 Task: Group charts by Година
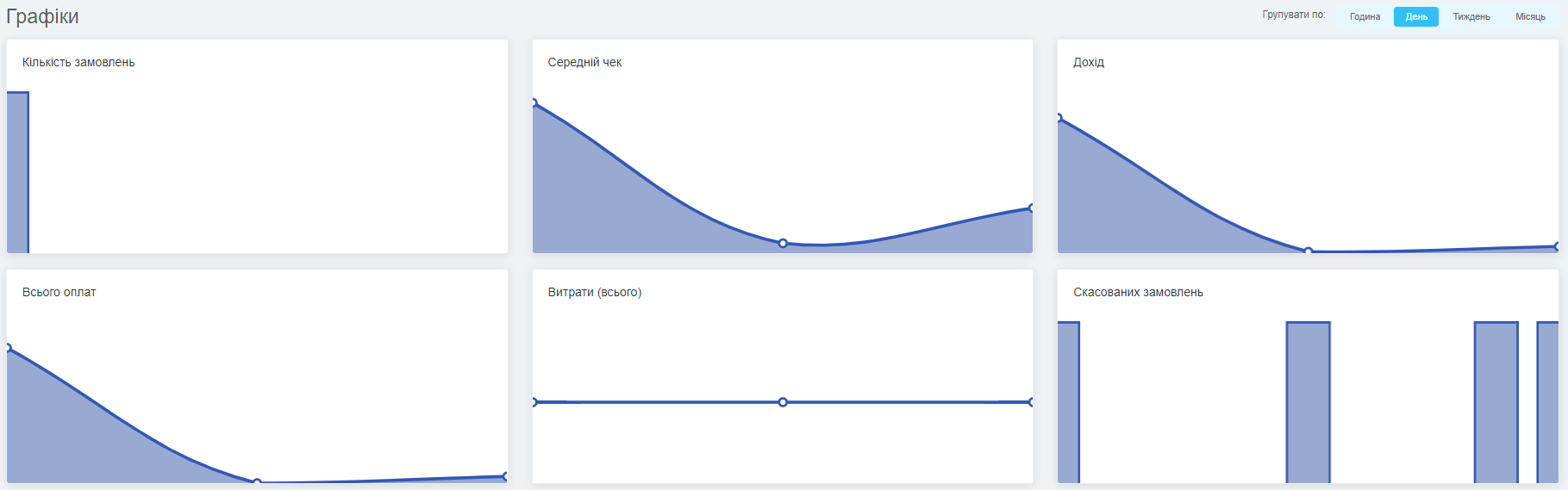[1365, 16]
